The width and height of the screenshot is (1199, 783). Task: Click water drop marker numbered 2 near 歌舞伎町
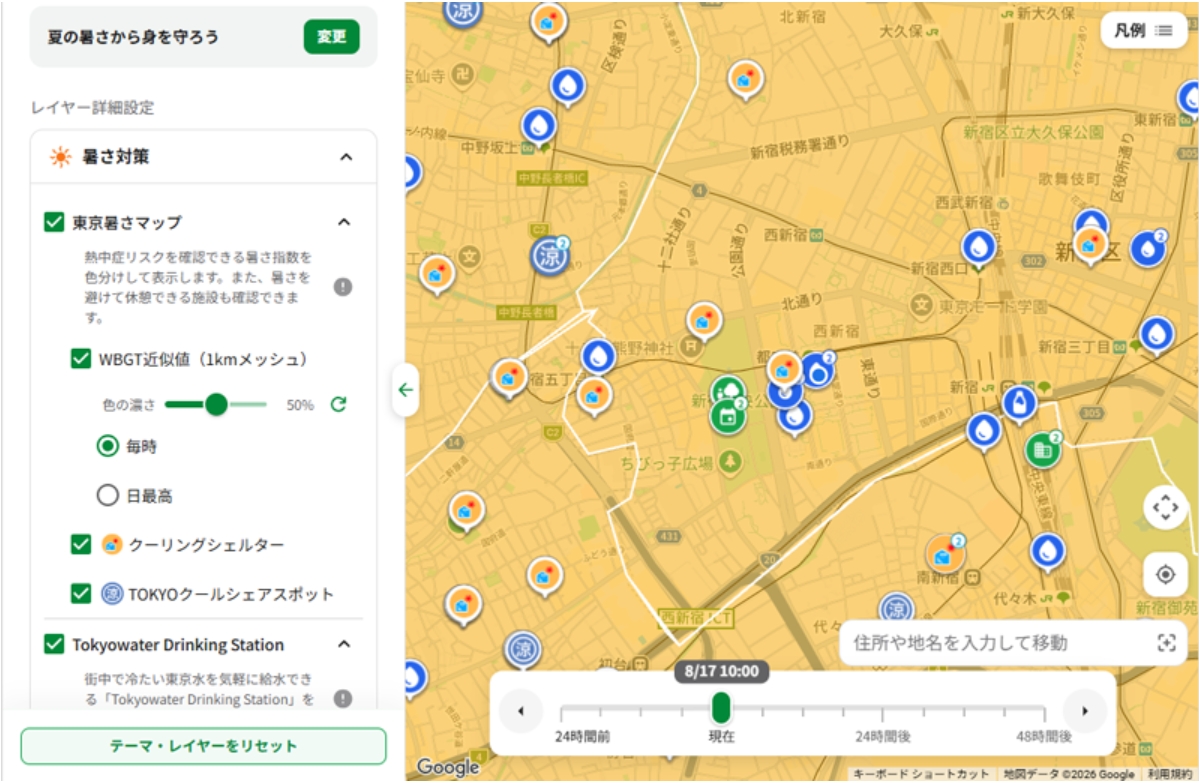click(1148, 249)
